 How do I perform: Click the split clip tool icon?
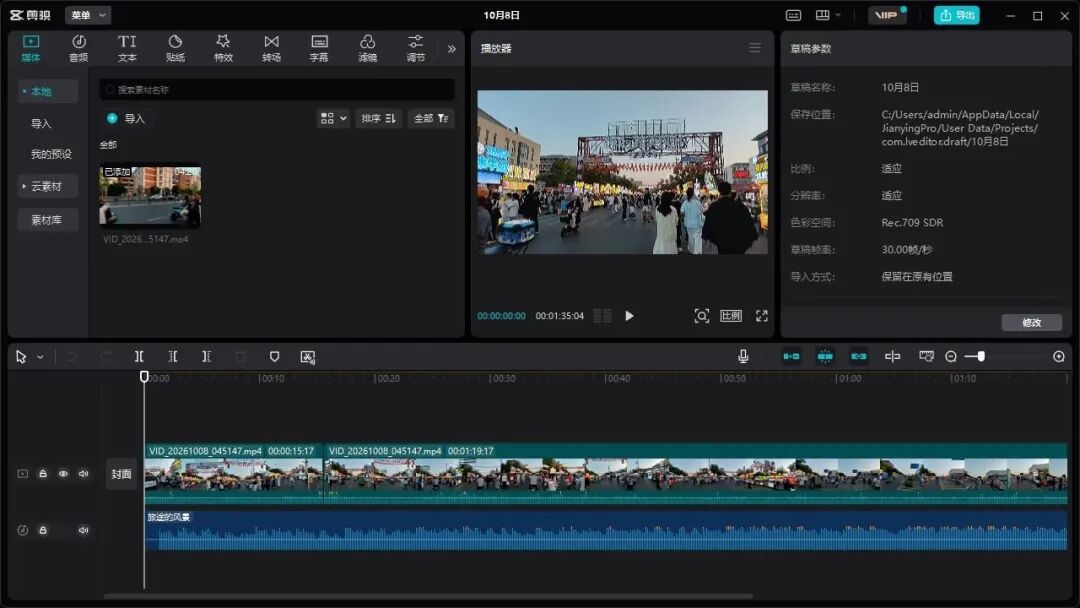coord(139,356)
